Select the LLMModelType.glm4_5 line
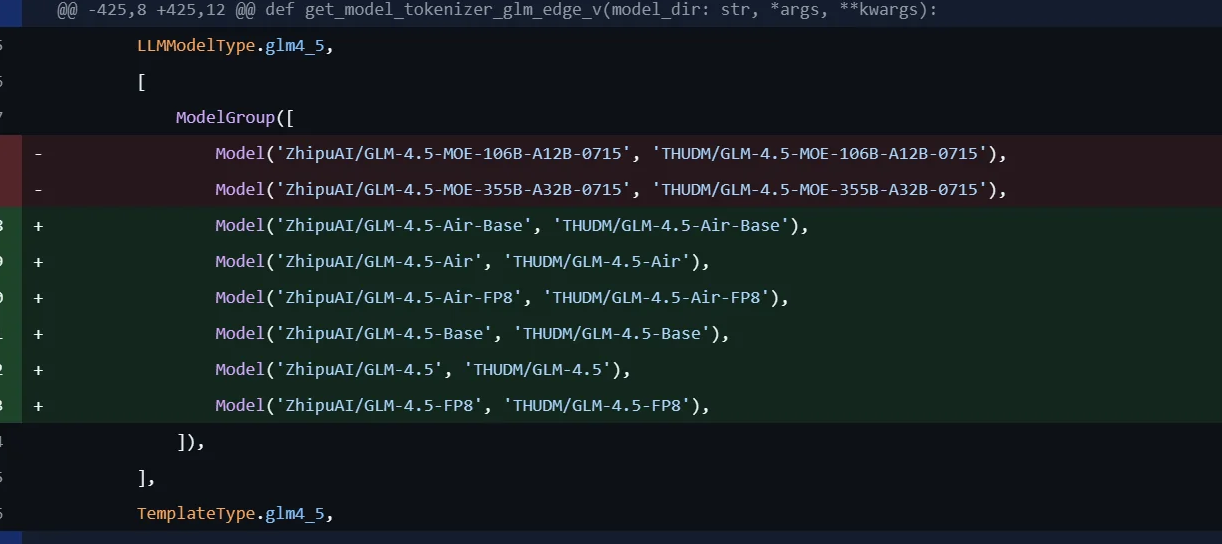 tap(611, 46)
